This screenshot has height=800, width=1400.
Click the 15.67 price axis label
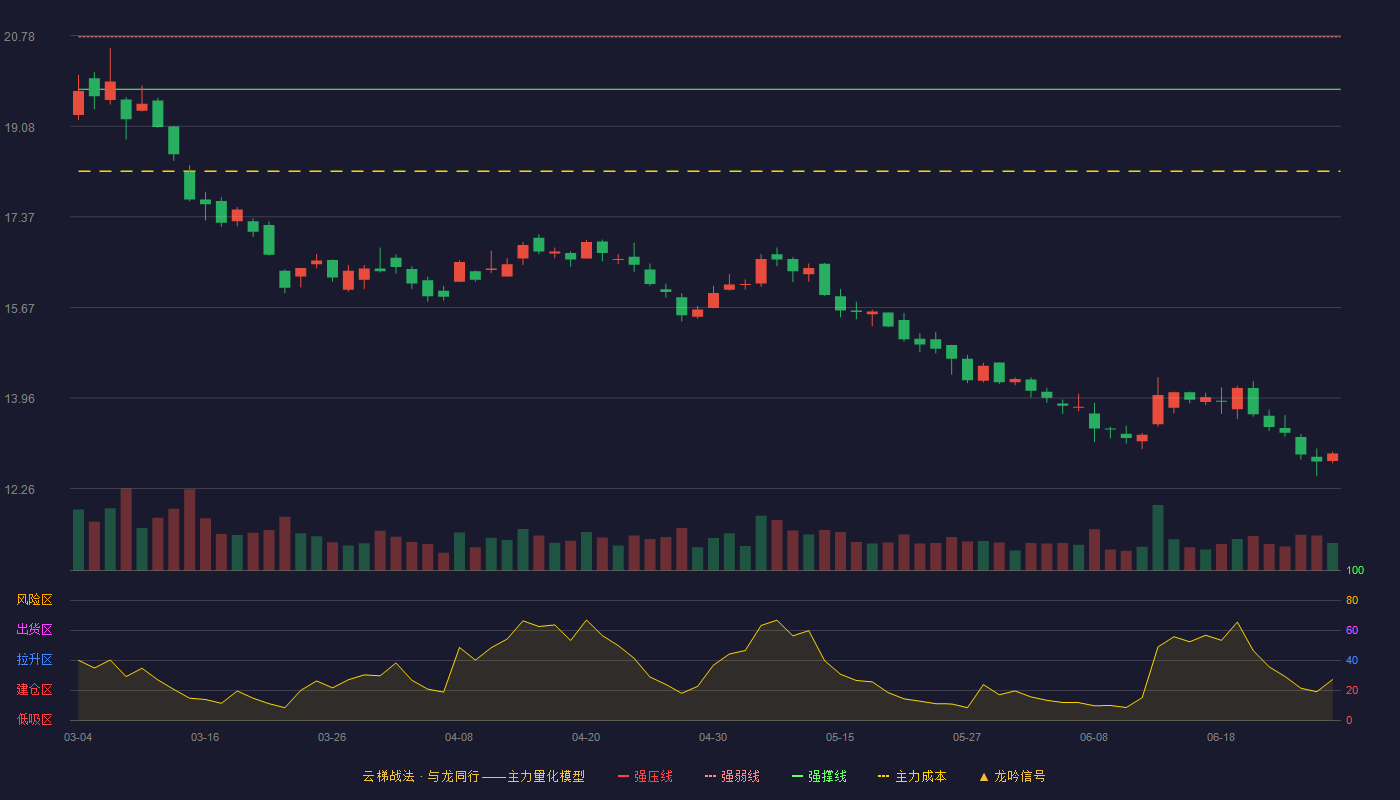click(x=19, y=309)
